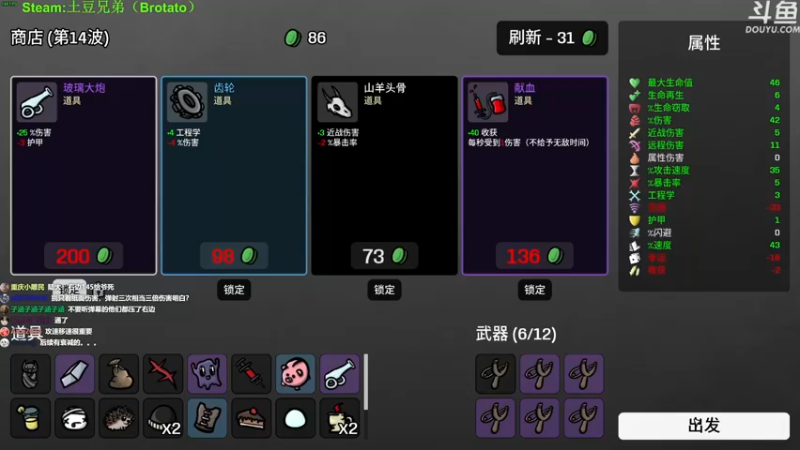800x450 pixels.
Task: Click the syringe item in inventory
Action: [x=251, y=374]
